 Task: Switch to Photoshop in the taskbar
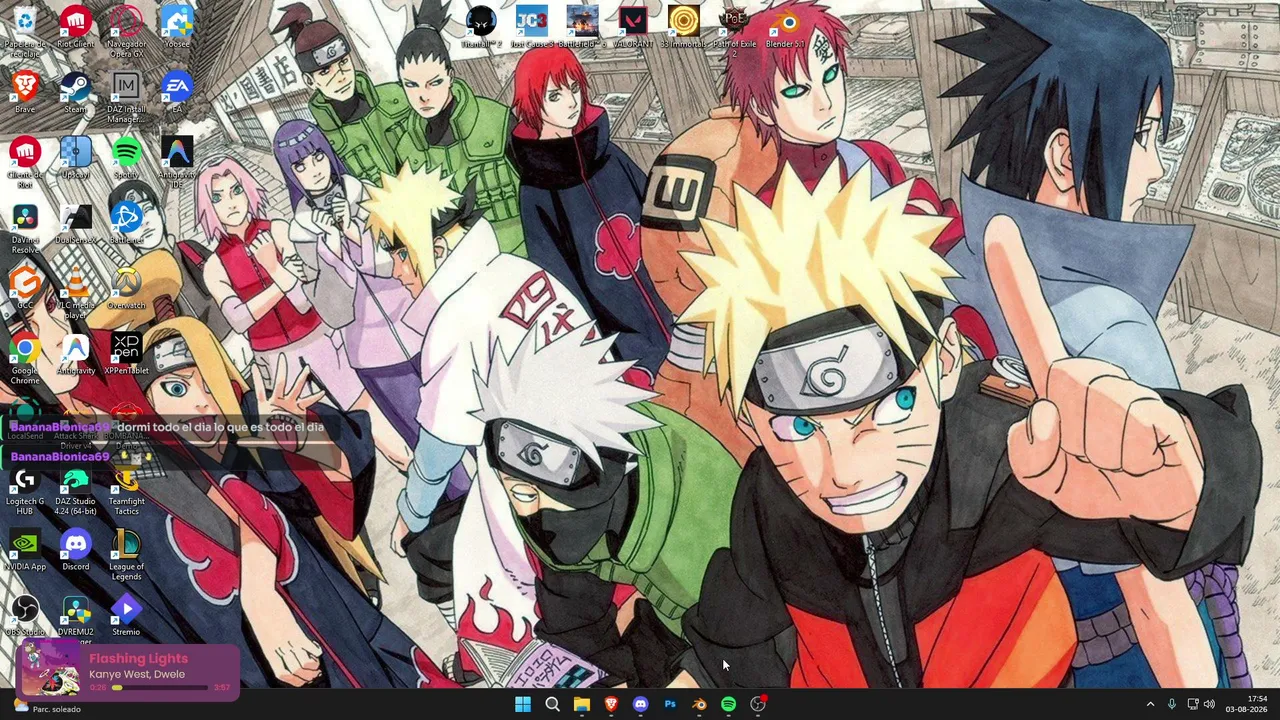coord(670,704)
